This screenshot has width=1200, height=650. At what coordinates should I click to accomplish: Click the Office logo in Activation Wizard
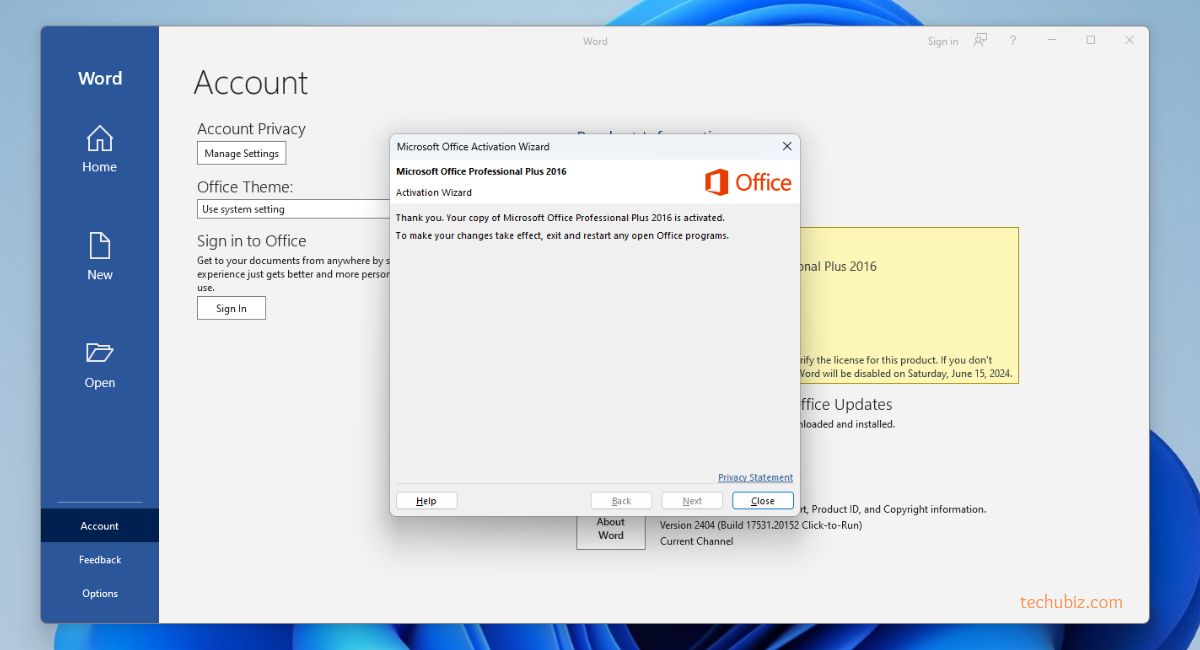747,182
